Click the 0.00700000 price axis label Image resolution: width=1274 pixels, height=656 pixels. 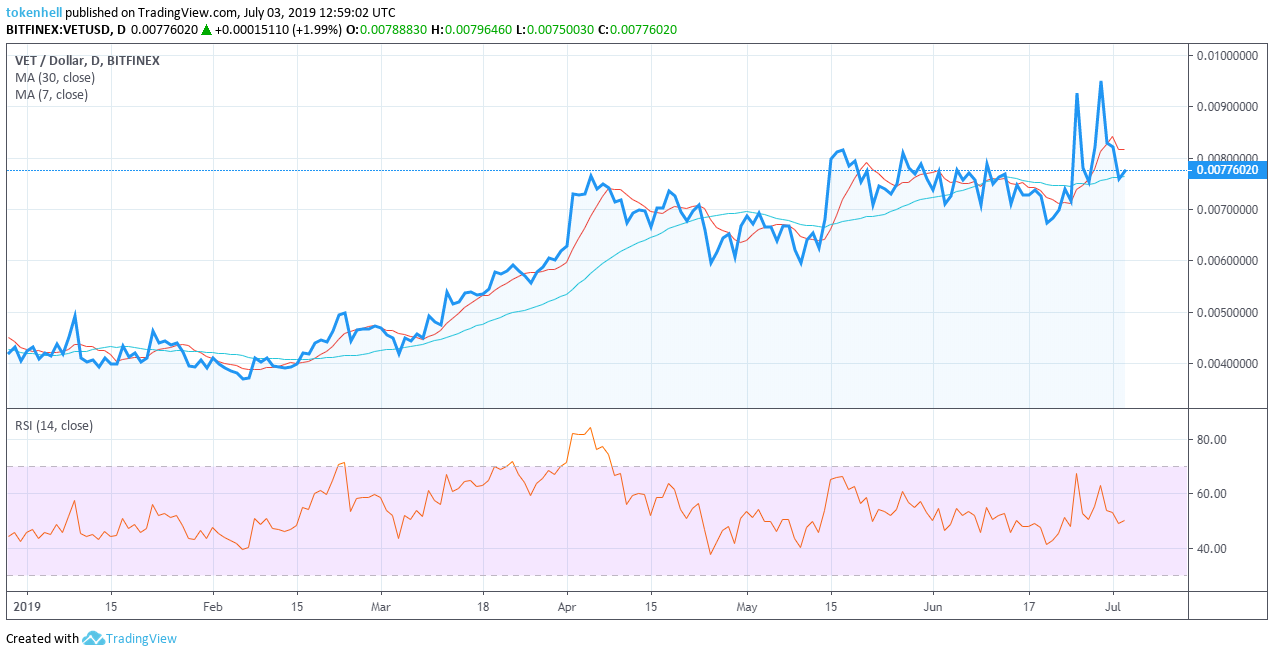(x=1227, y=210)
